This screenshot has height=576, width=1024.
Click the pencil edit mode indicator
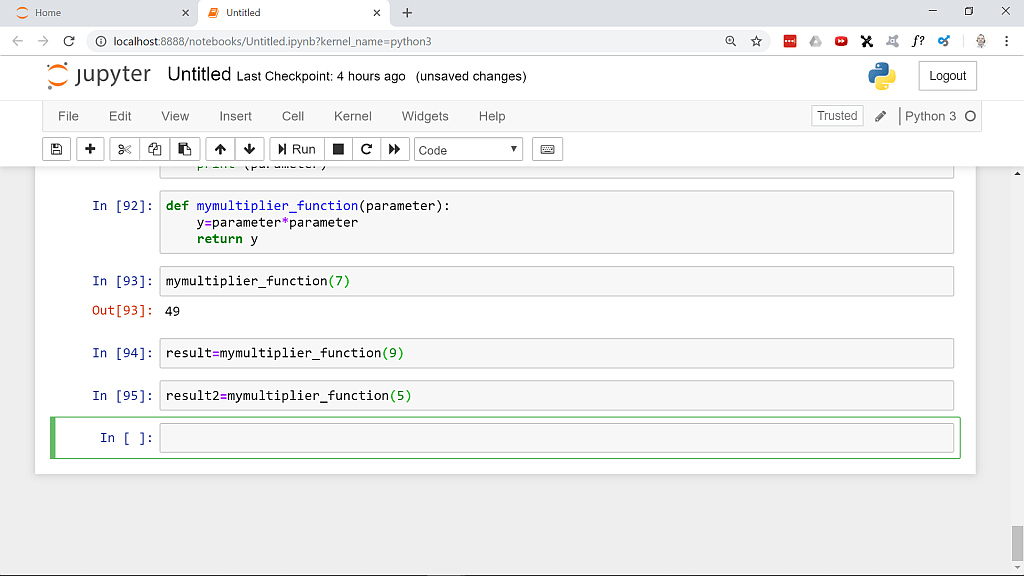[880, 116]
